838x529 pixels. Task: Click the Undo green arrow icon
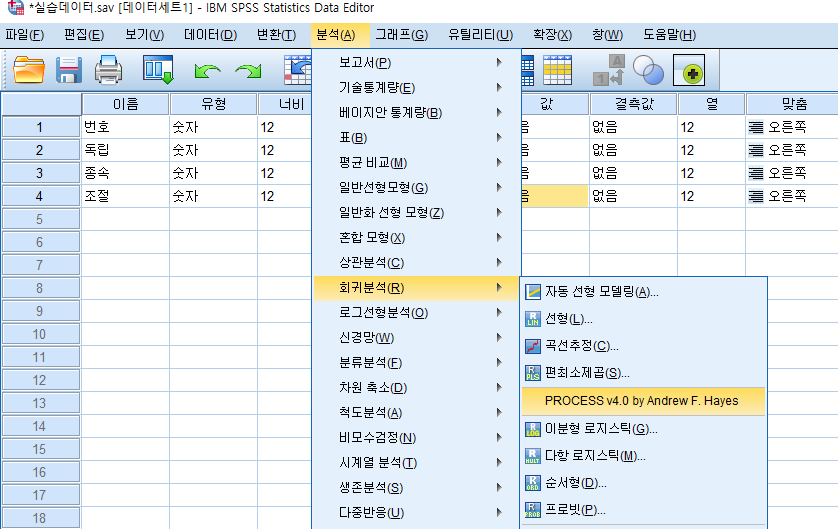click(x=207, y=71)
